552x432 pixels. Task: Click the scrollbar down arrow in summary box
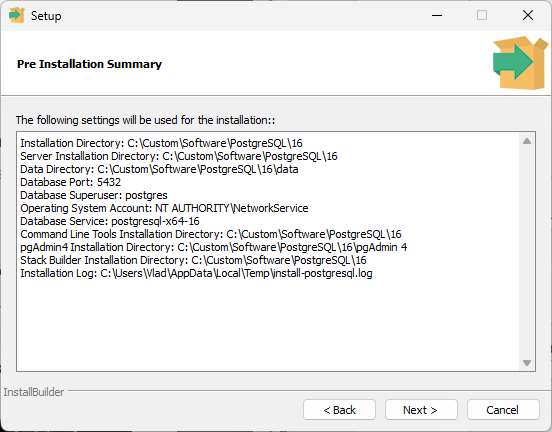pyautogui.click(x=527, y=363)
